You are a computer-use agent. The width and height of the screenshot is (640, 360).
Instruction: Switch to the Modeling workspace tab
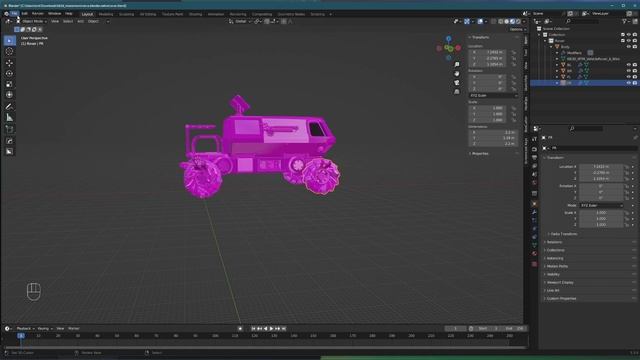coord(106,14)
